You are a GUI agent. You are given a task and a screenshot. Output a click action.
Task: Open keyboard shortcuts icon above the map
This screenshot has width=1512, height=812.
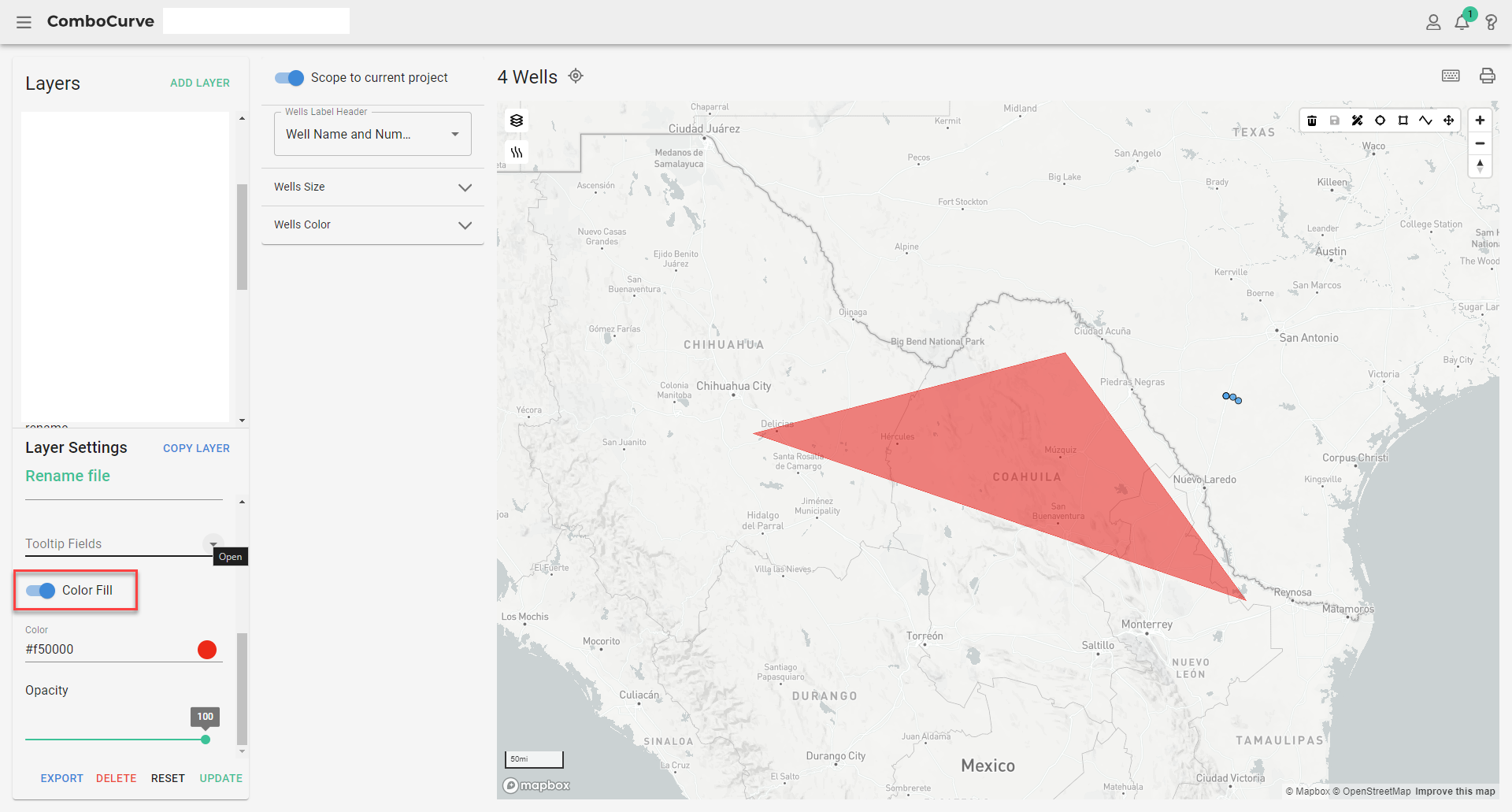1451,76
